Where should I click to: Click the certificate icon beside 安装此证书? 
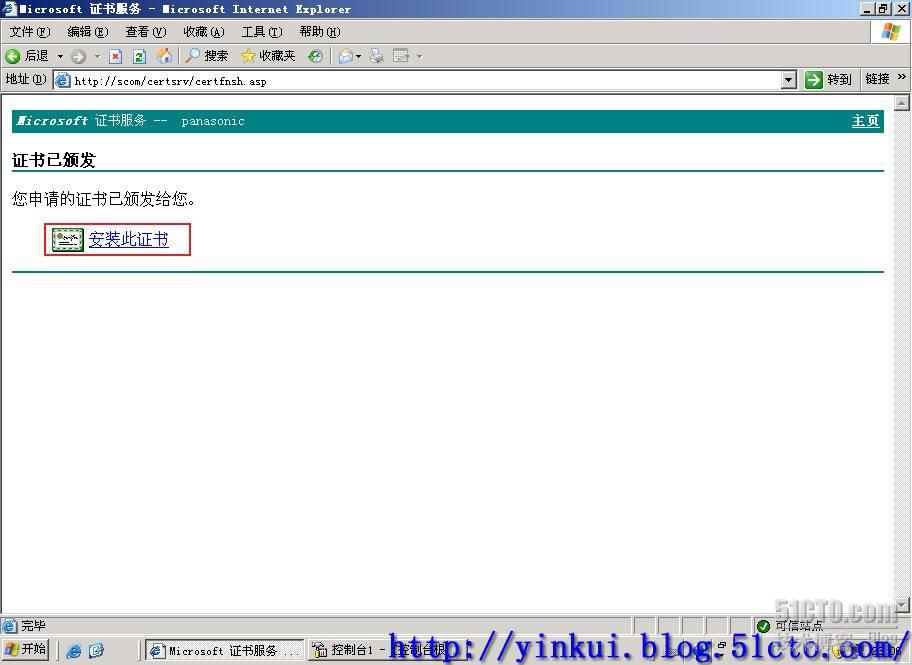(67, 239)
